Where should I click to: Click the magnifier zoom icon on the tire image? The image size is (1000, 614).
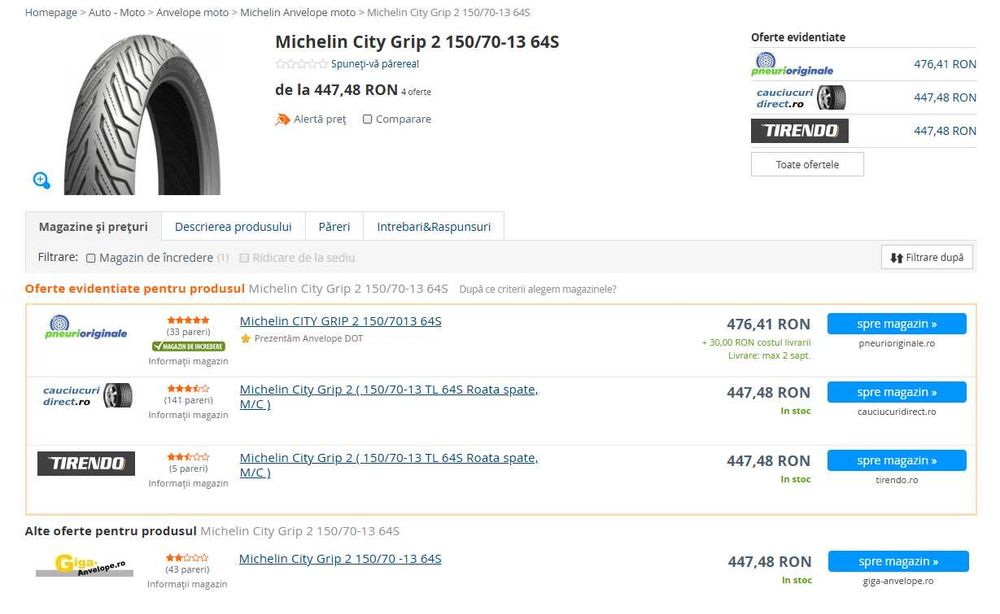coord(42,180)
